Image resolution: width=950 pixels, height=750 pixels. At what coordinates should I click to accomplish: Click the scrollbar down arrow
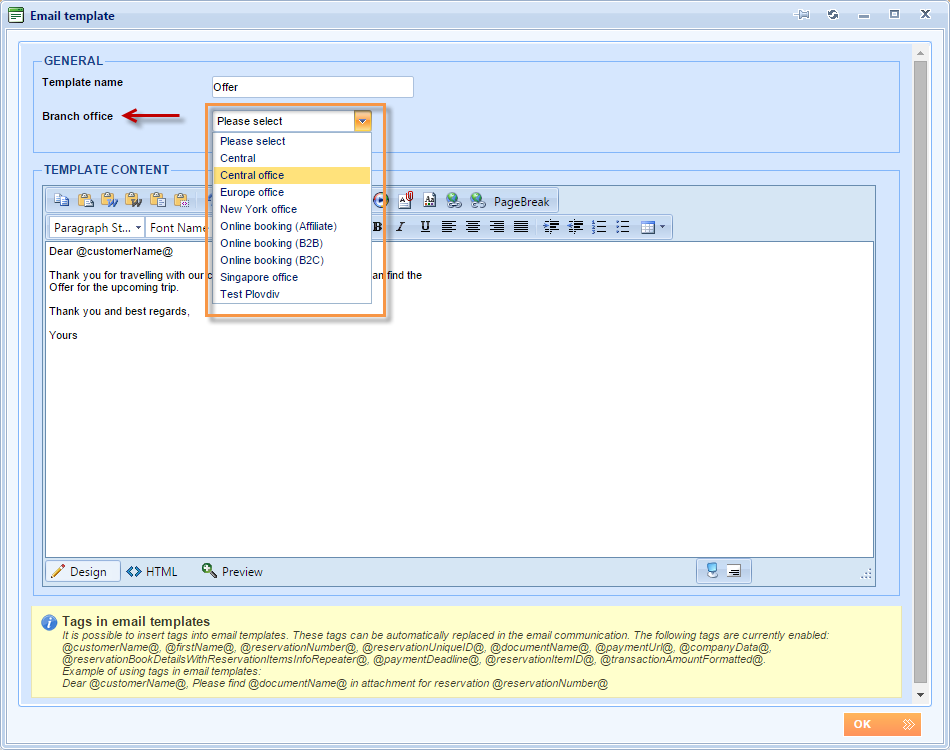tap(920, 695)
